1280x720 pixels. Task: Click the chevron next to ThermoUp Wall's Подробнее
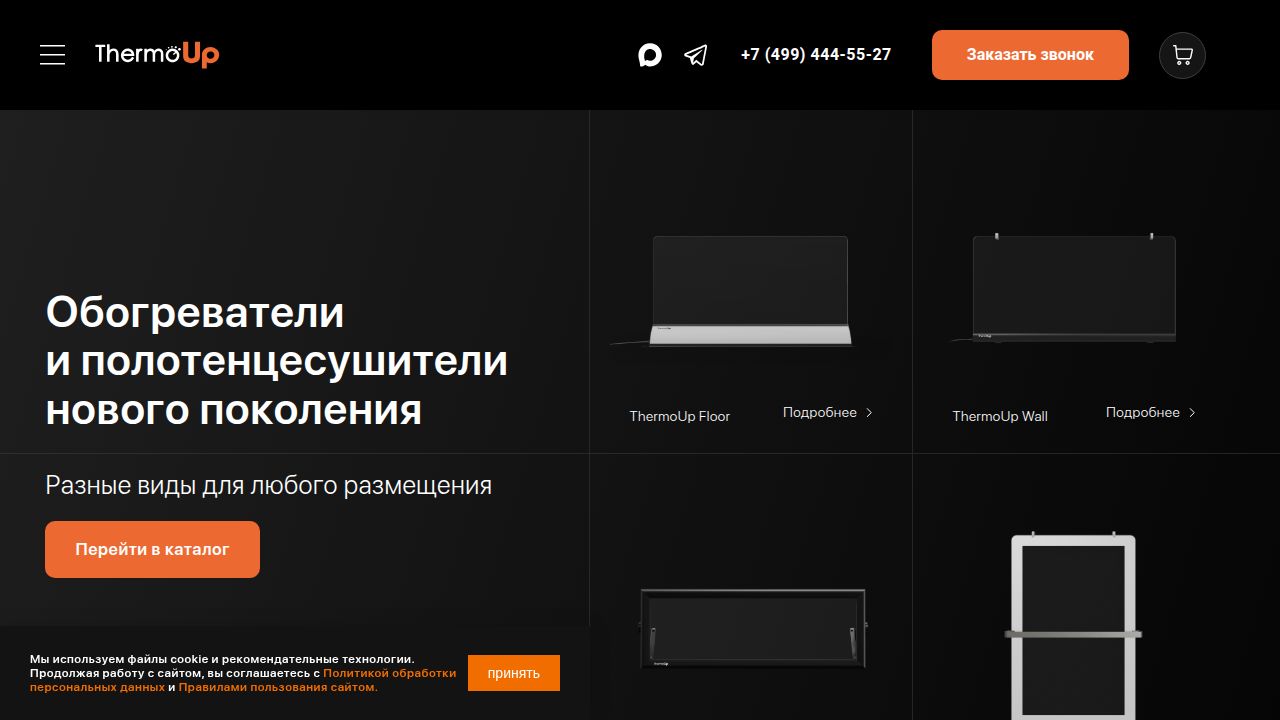pos(1192,412)
